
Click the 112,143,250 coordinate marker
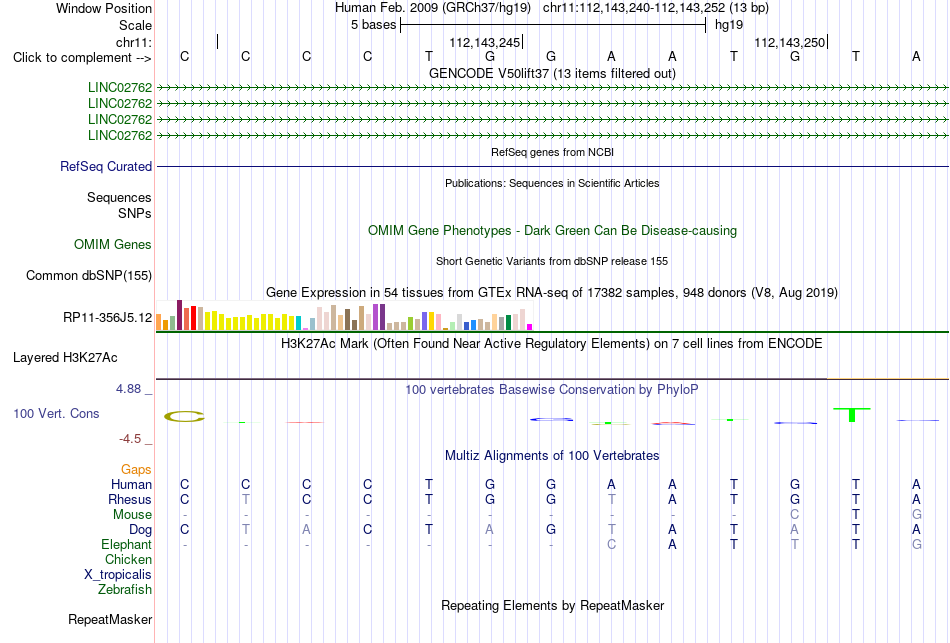coord(789,42)
